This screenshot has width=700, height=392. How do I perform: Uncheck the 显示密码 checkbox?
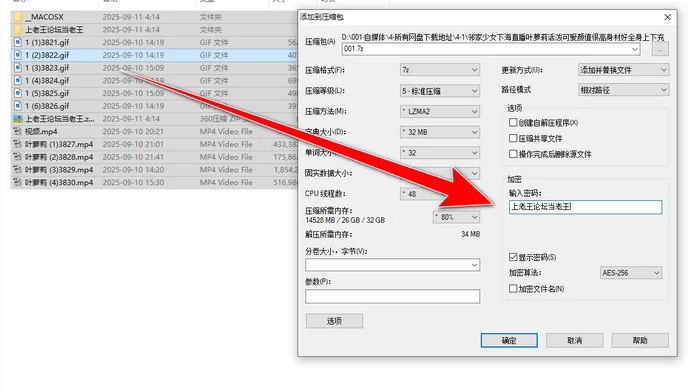[513, 257]
